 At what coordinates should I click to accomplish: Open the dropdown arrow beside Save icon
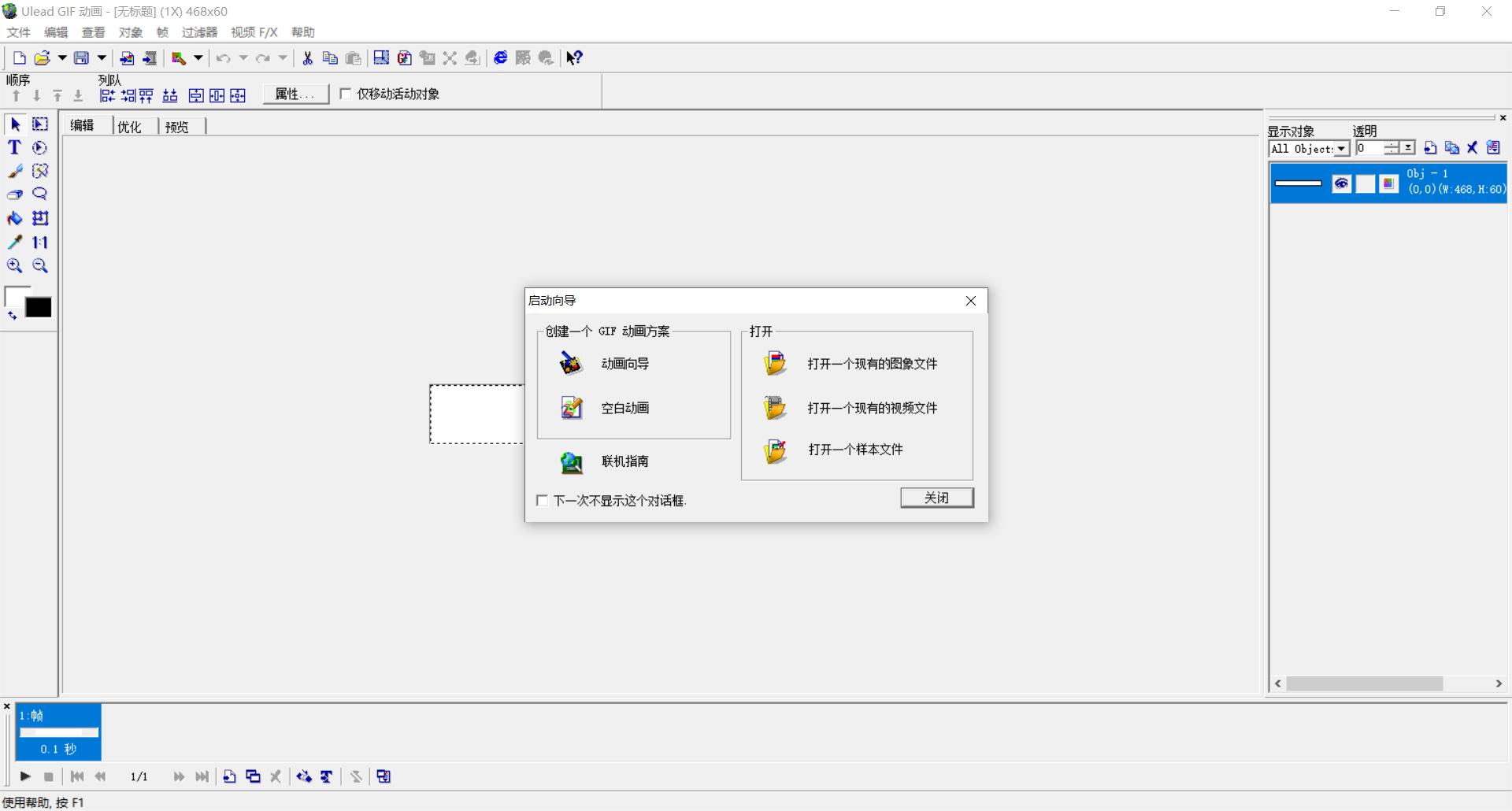102,58
